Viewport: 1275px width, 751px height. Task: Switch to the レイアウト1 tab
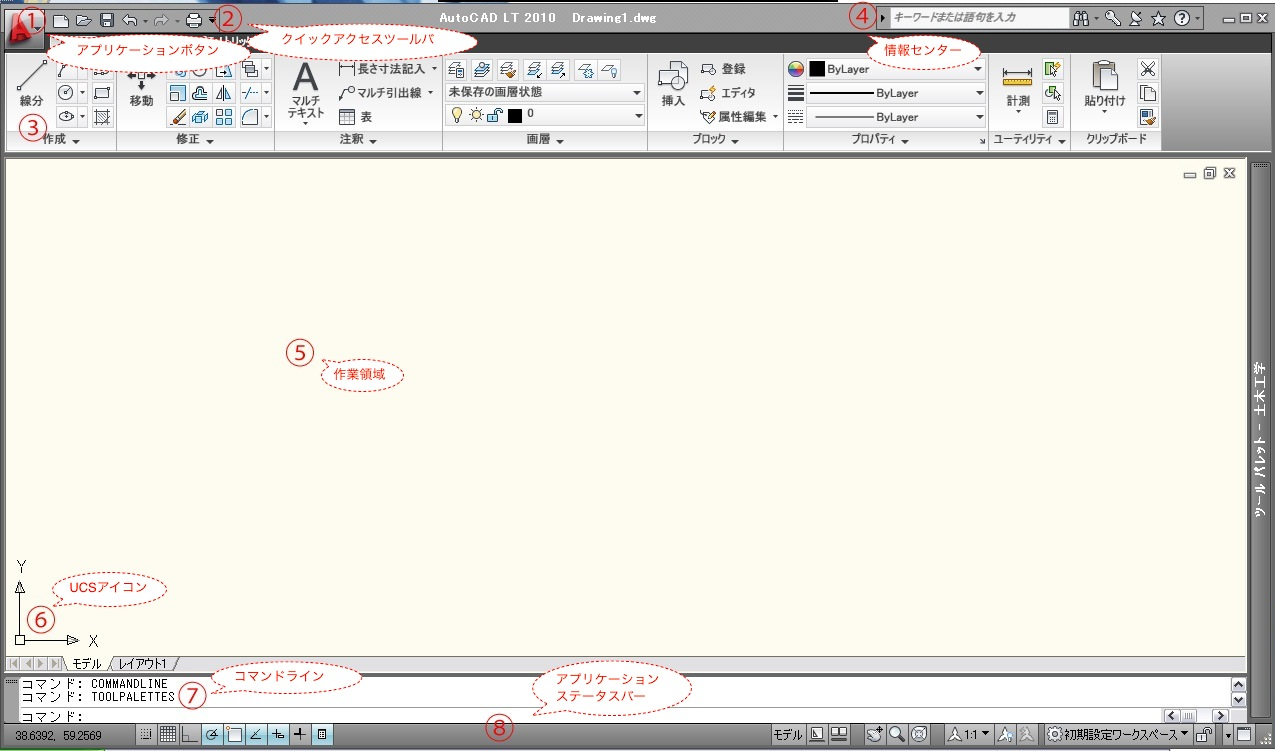point(145,663)
